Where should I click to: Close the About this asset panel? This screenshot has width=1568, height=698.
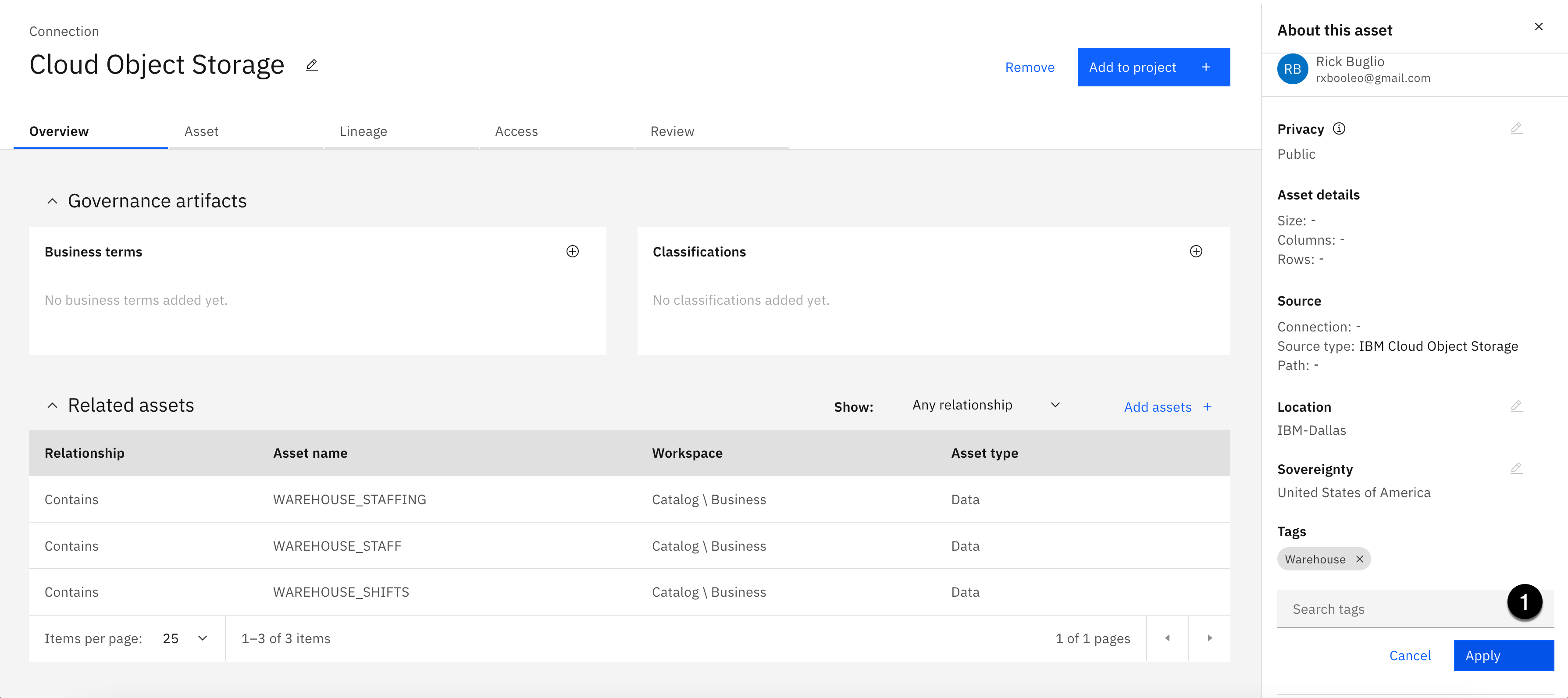click(x=1538, y=27)
